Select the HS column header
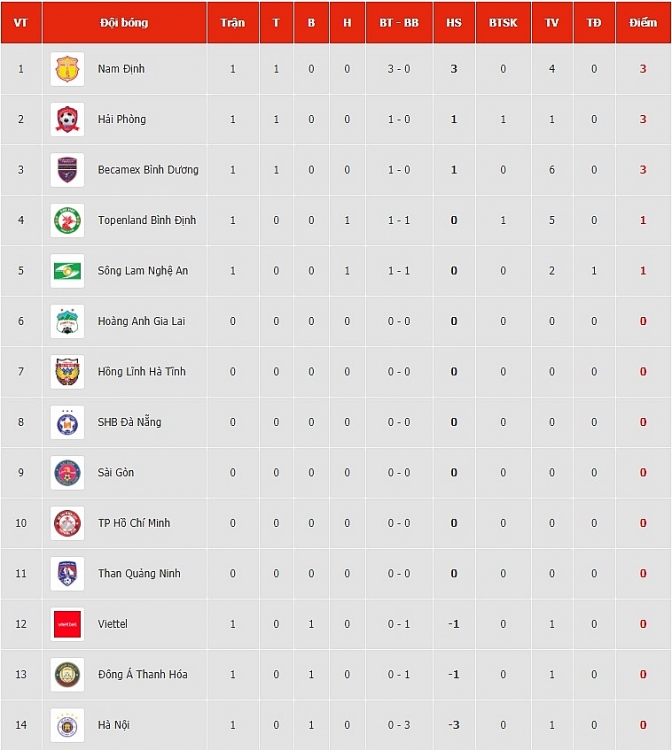 [454, 22]
